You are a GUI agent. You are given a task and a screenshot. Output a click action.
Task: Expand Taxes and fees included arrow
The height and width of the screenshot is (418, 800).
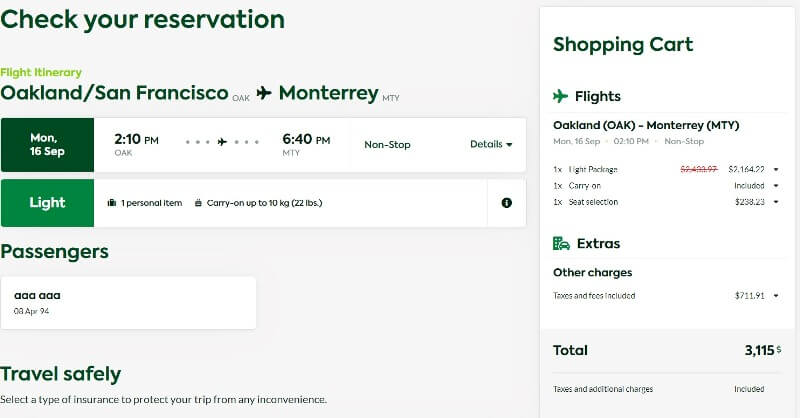coord(776,296)
